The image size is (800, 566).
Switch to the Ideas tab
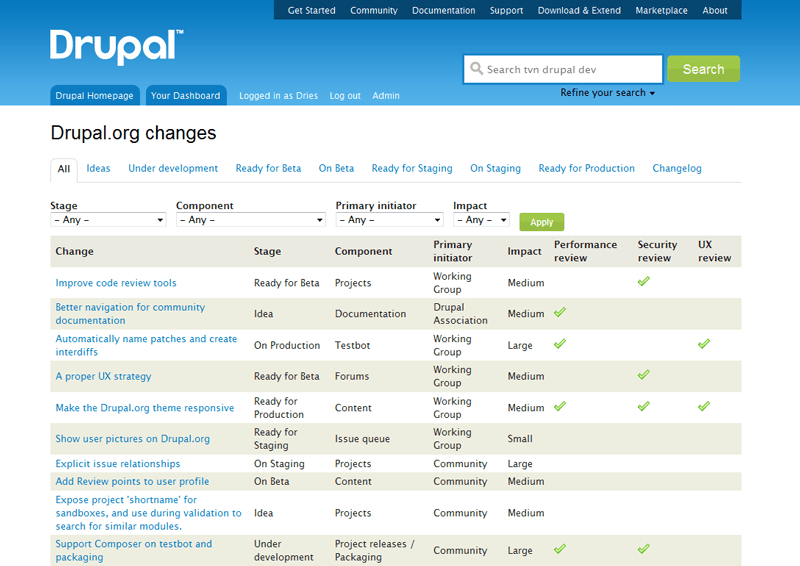(98, 168)
